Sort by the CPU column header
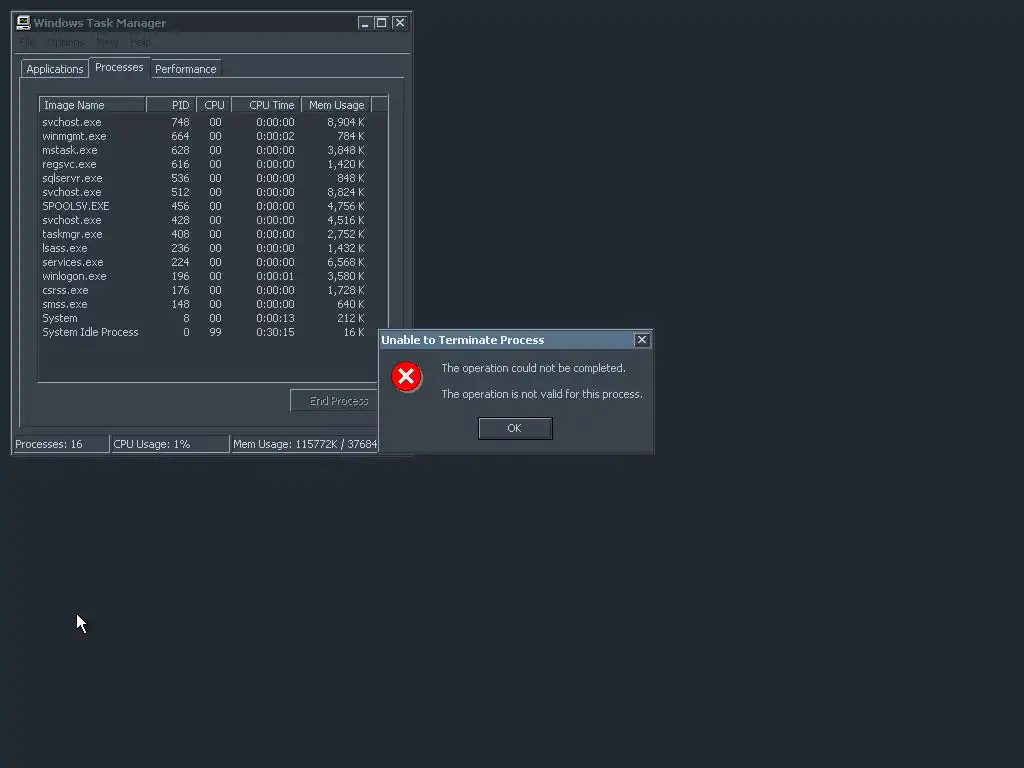This screenshot has width=1024, height=768. (x=214, y=105)
